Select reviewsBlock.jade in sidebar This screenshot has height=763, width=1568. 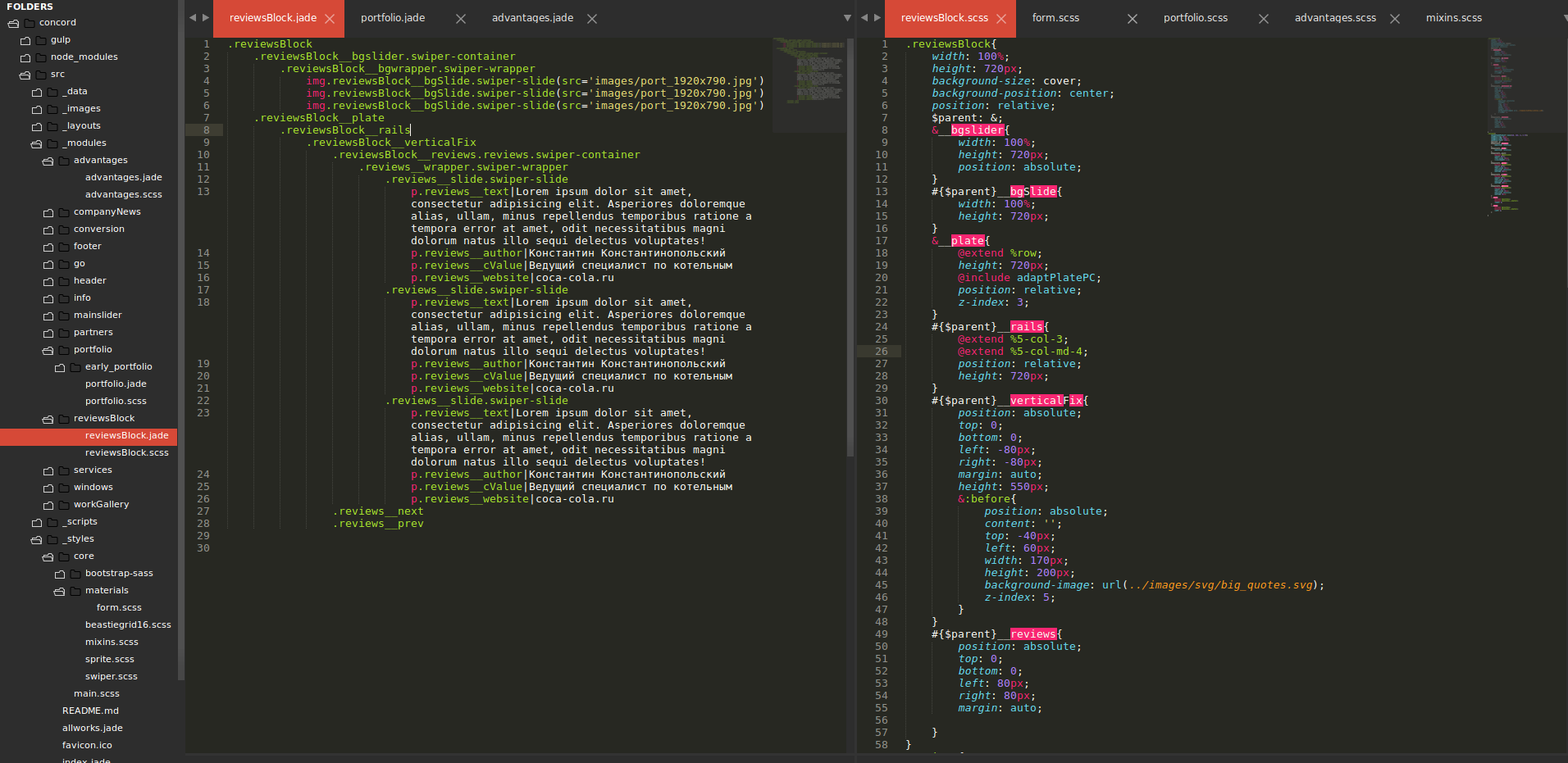[126, 435]
